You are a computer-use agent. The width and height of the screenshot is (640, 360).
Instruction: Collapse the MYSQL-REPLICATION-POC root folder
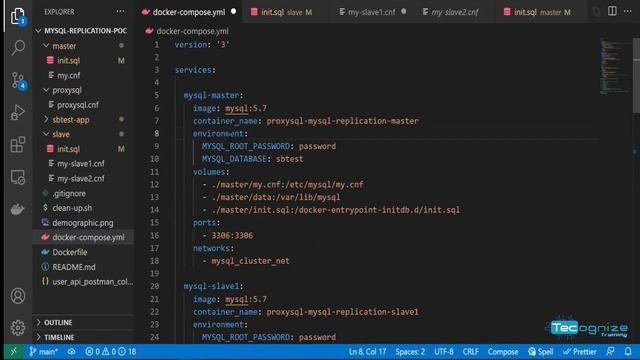click(x=84, y=31)
